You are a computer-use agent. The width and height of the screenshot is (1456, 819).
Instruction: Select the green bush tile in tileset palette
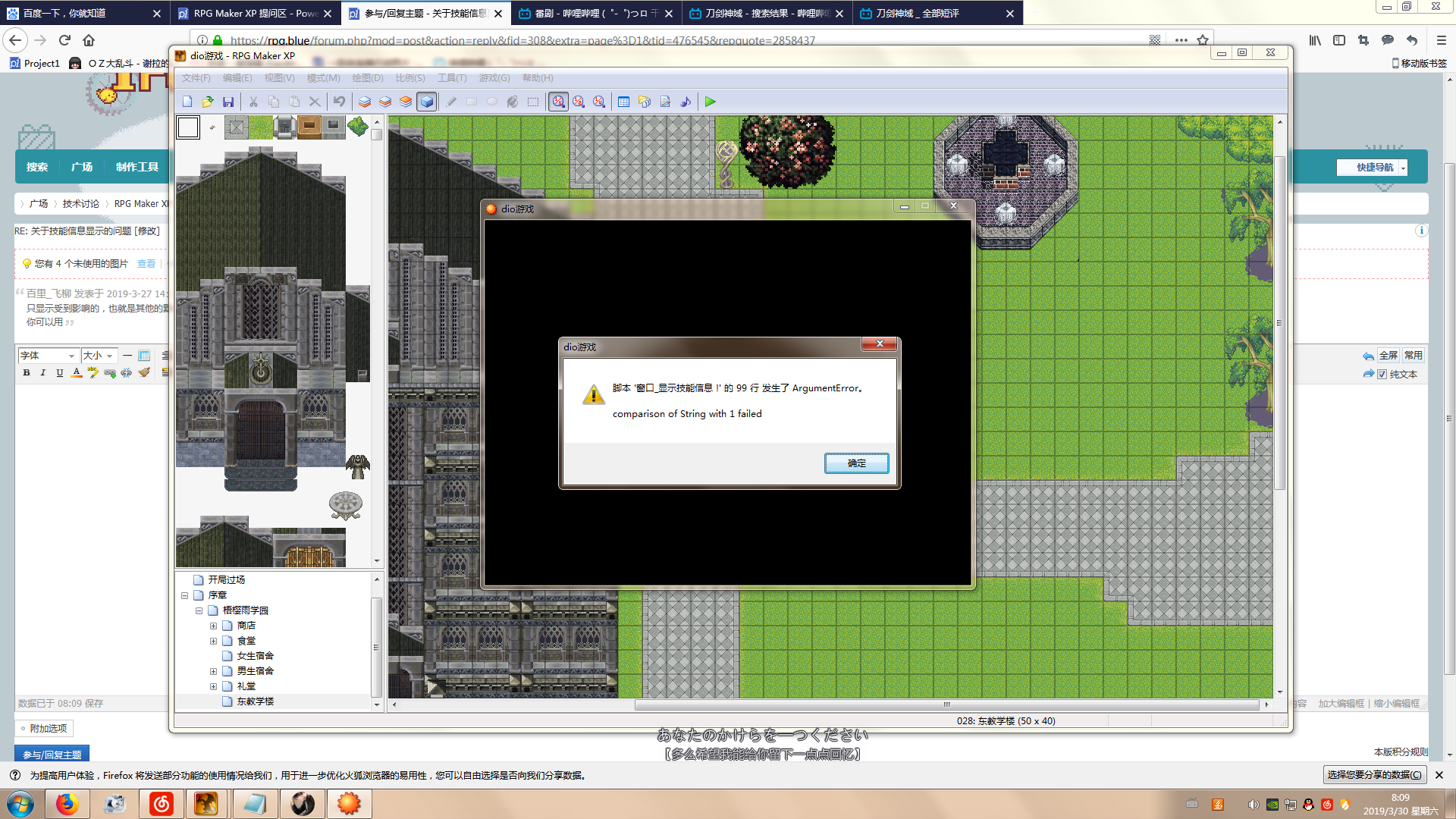(x=357, y=127)
